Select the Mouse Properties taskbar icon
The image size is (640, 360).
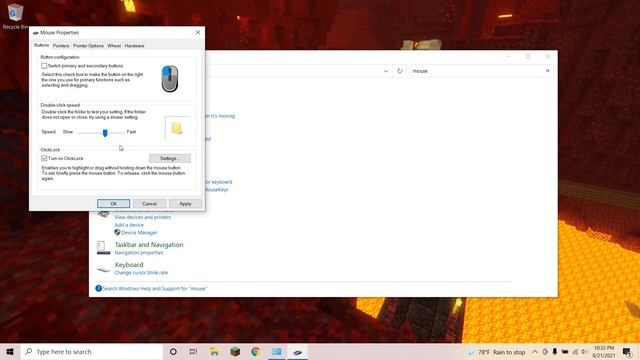(x=298, y=351)
